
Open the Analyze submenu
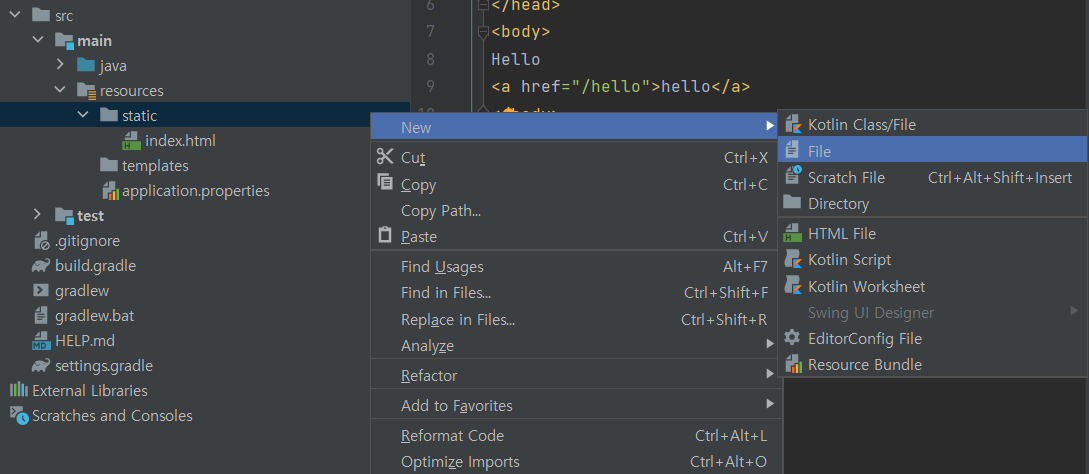[574, 345]
